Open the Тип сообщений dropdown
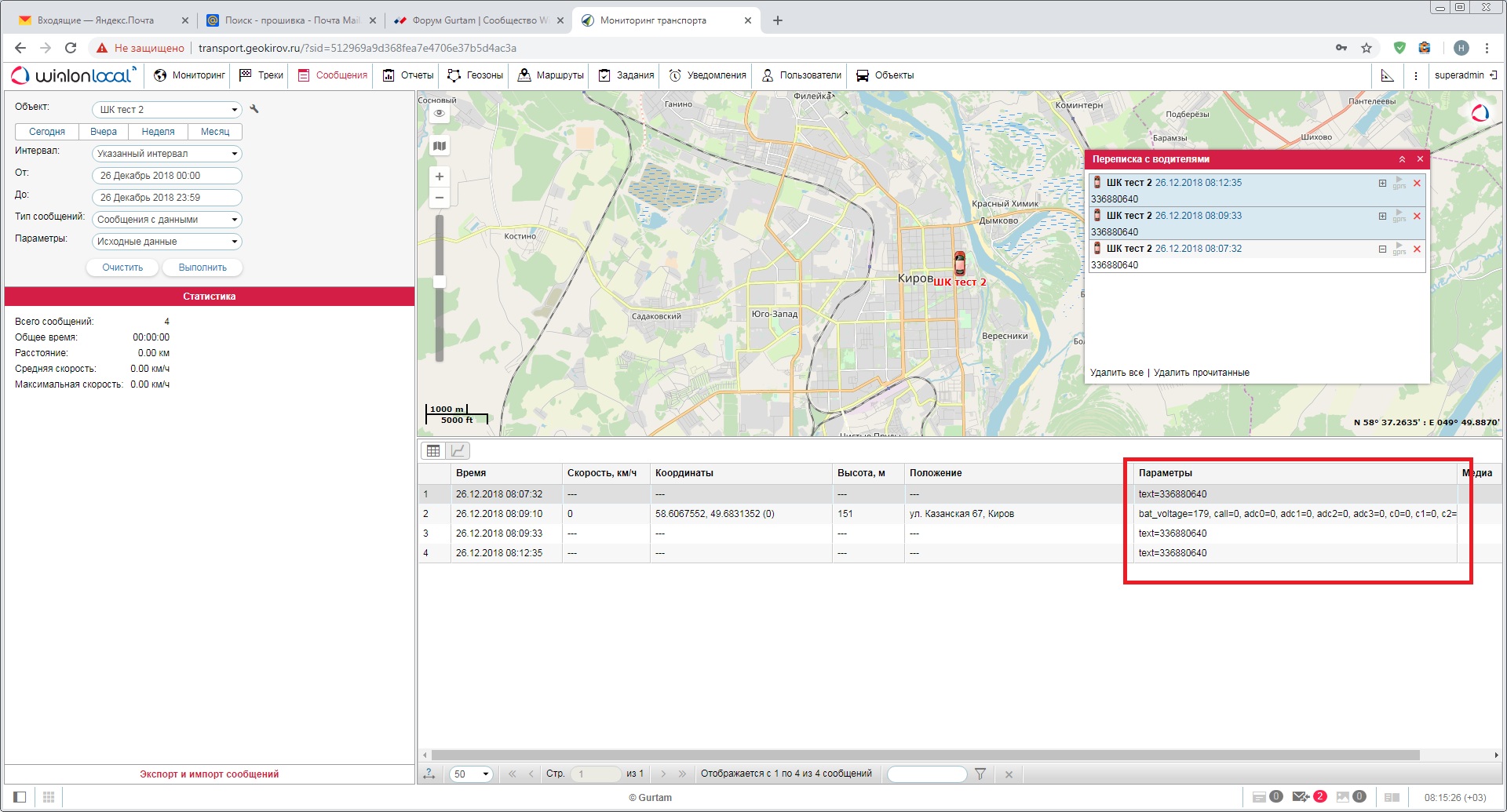Viewport: 1507px width, 812px height. (x=166, y=220)
